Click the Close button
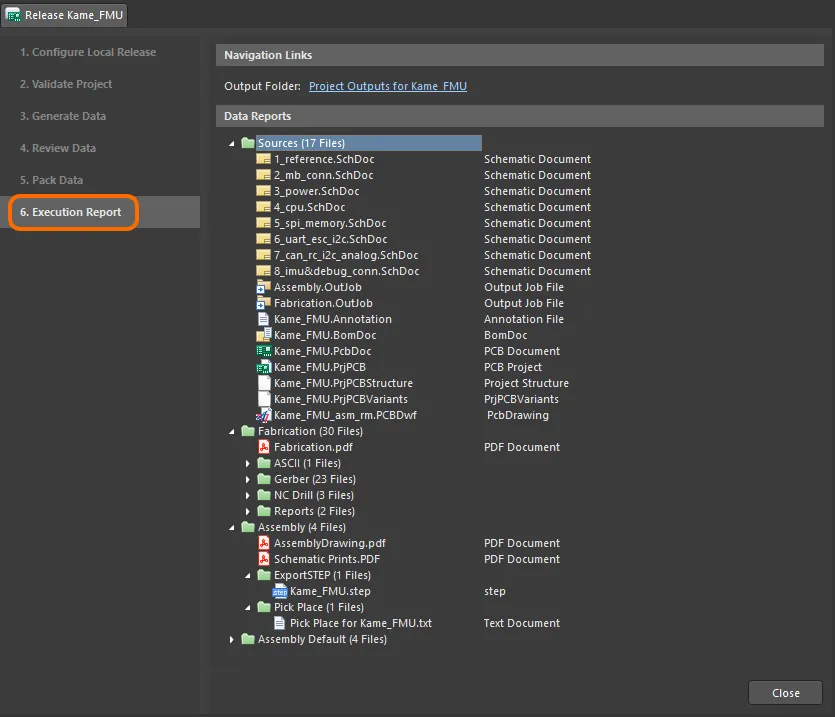 point(785,692)
